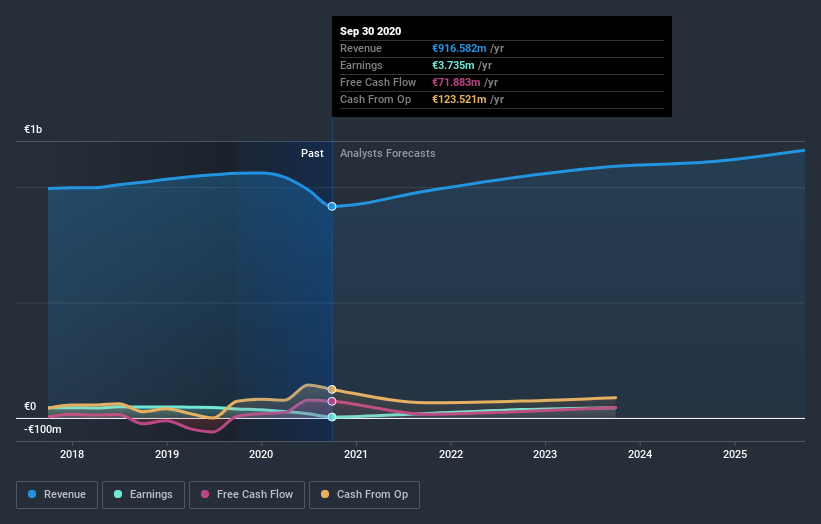
Task: Click the 2024 x-axis label
Action: (640, 454)
